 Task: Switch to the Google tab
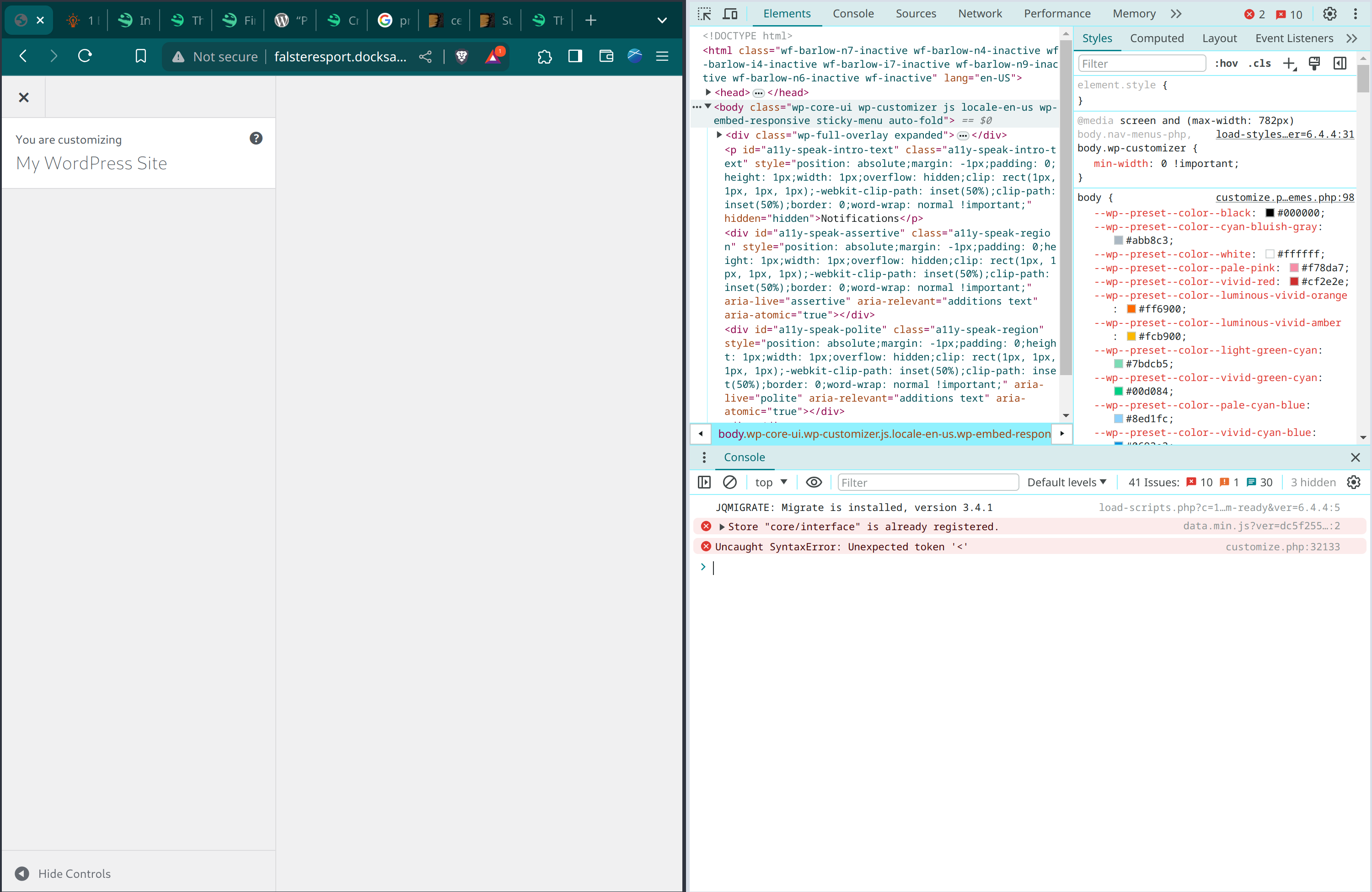tap(393, 20)
